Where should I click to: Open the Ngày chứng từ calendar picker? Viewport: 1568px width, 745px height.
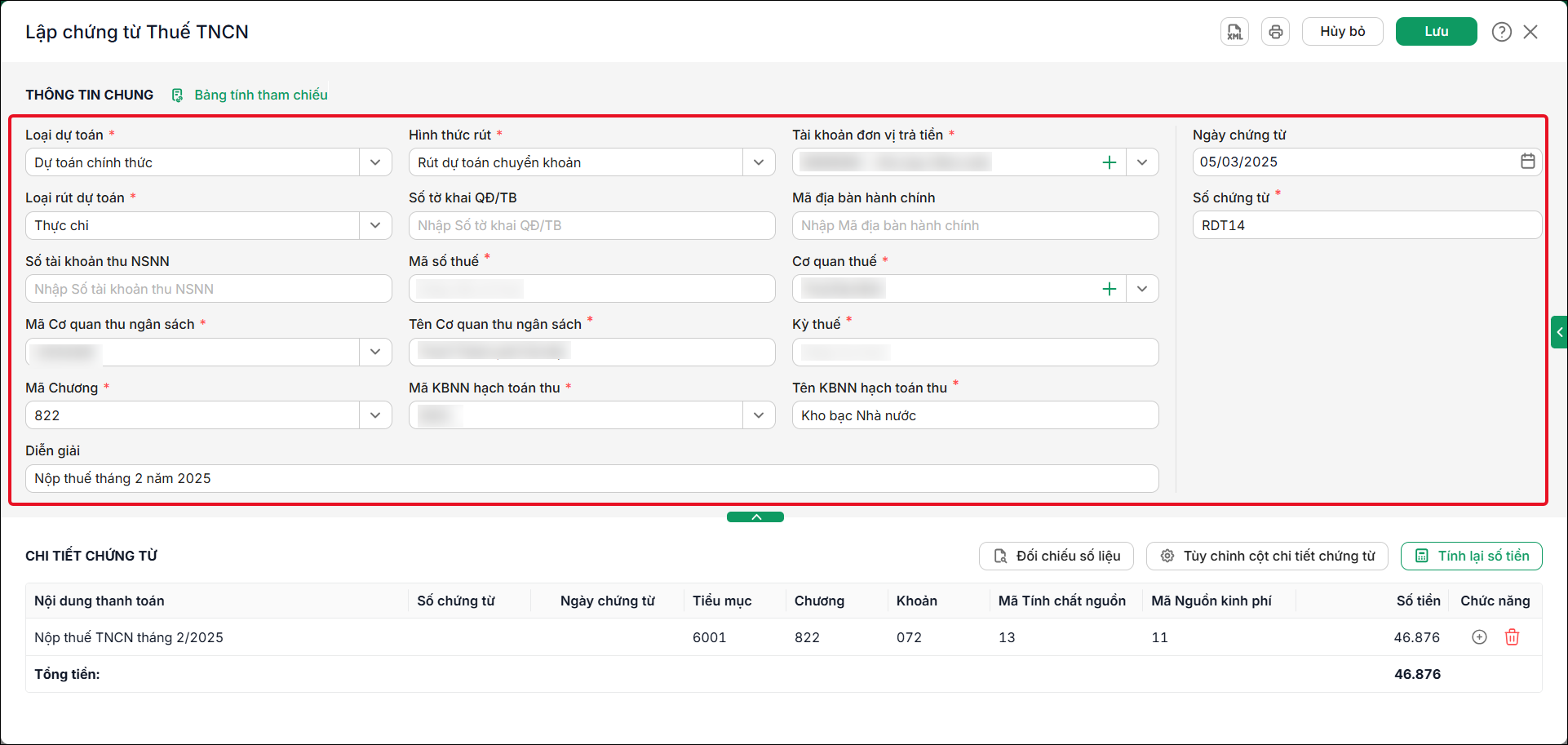(1527, 162)
